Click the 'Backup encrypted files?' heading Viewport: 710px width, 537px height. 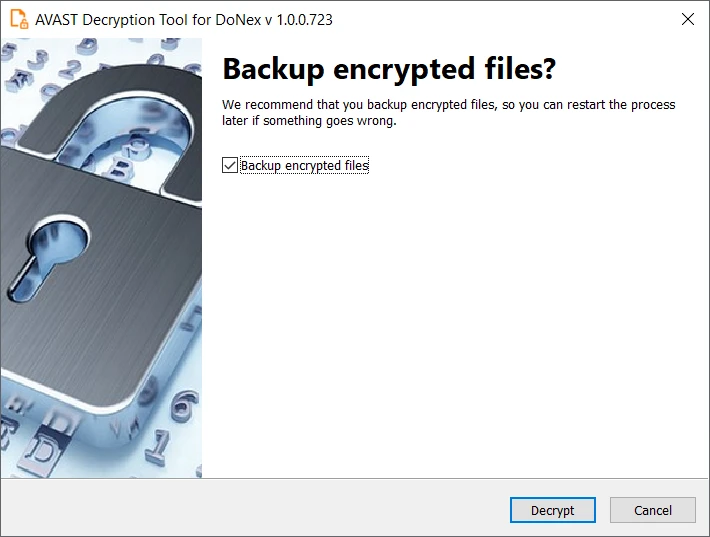[x=389, y=69]
